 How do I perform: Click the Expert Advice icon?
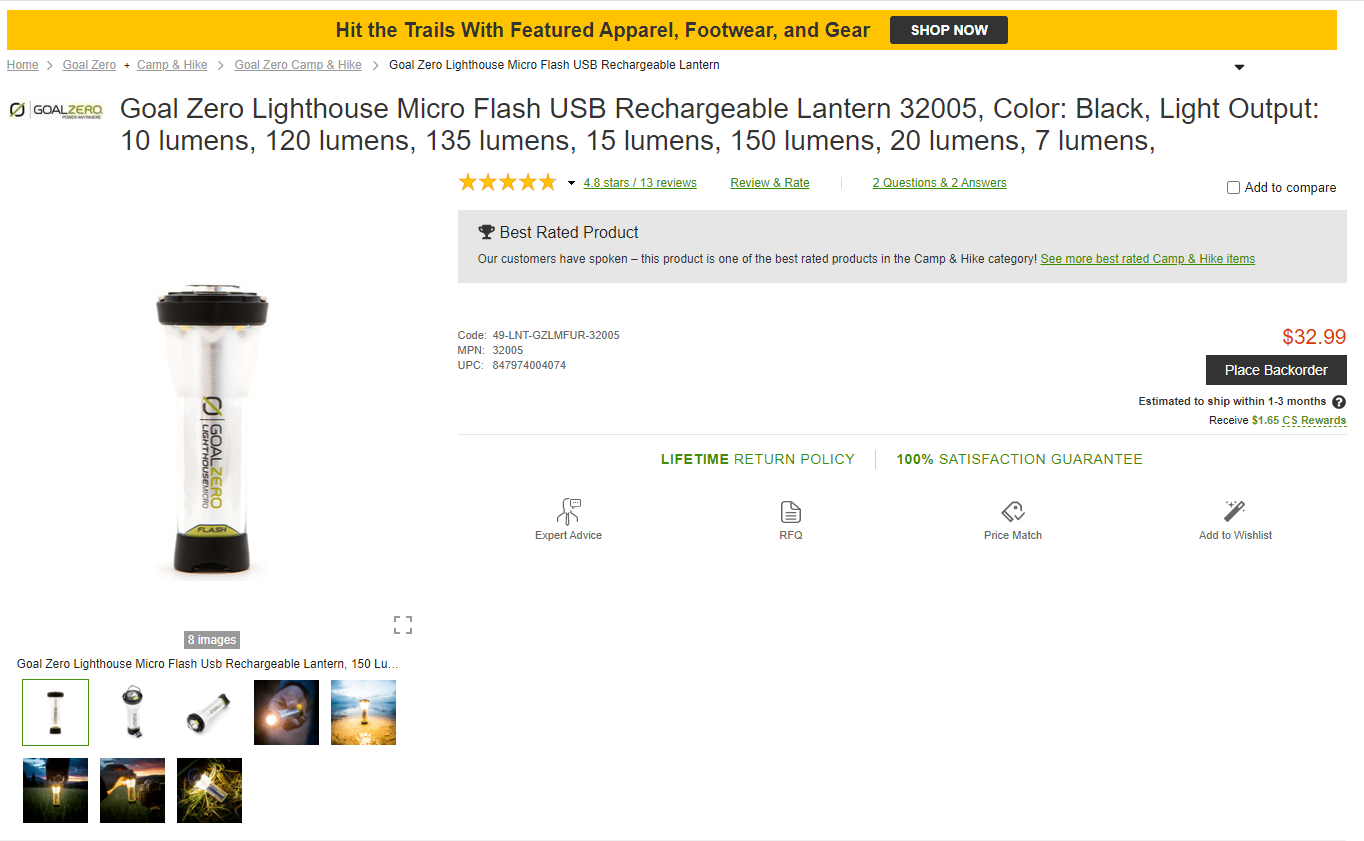pos(570,511)
